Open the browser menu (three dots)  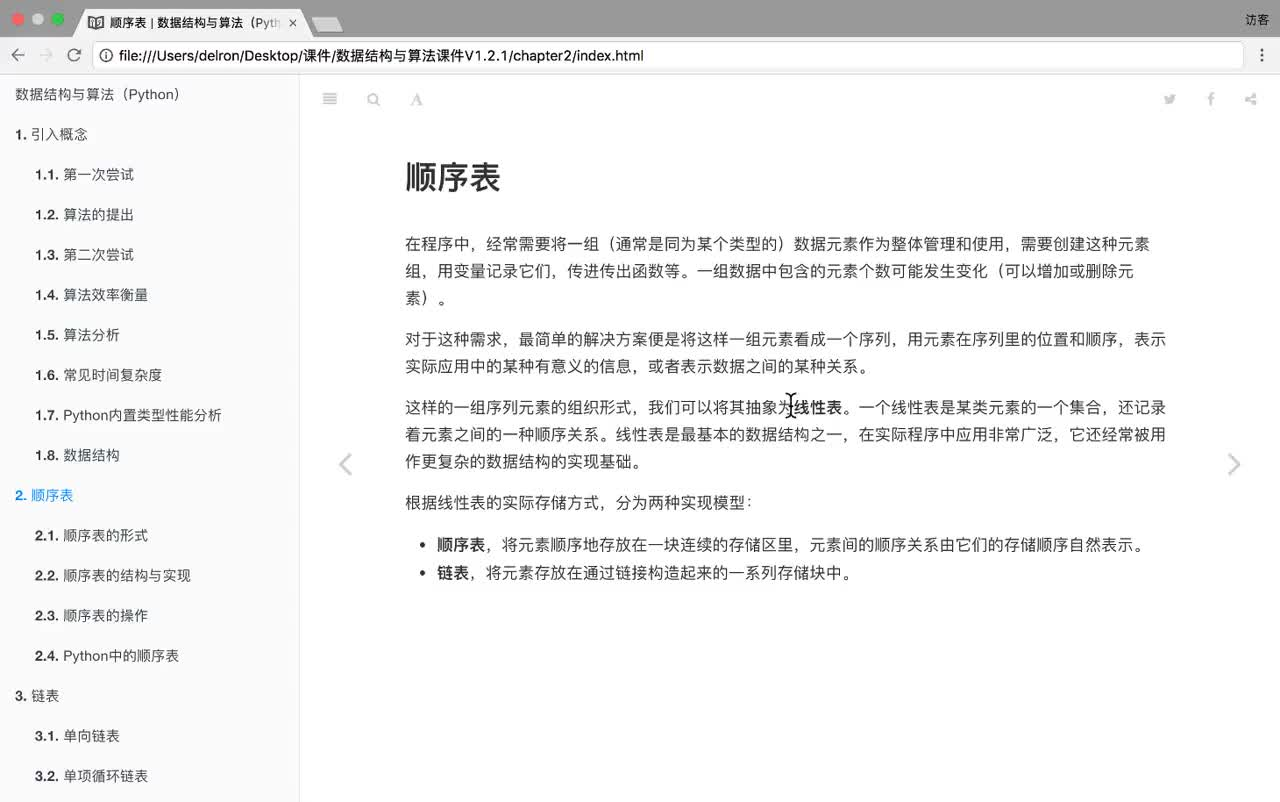(1262, 56)
